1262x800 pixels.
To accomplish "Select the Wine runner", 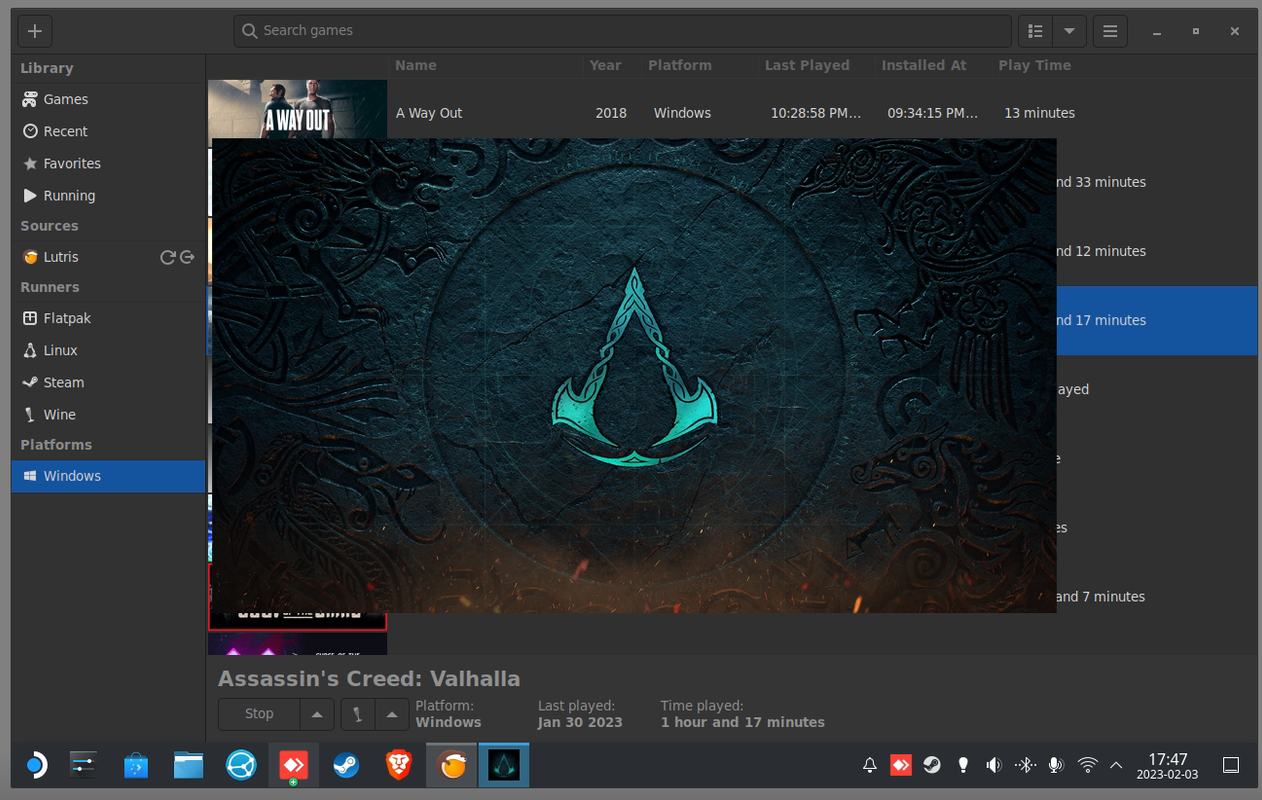I will tap(108, 414).
